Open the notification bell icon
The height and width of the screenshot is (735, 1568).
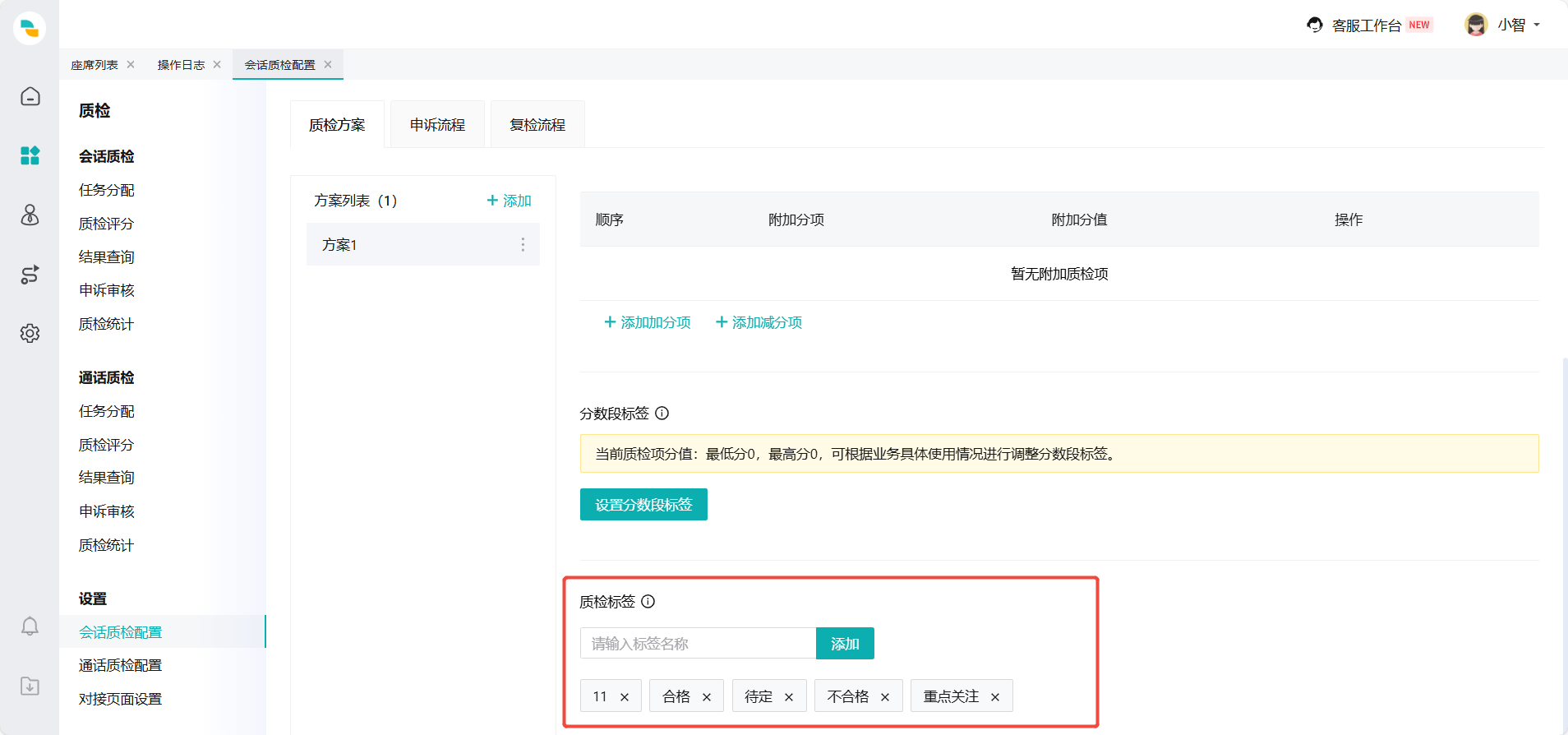30,626
